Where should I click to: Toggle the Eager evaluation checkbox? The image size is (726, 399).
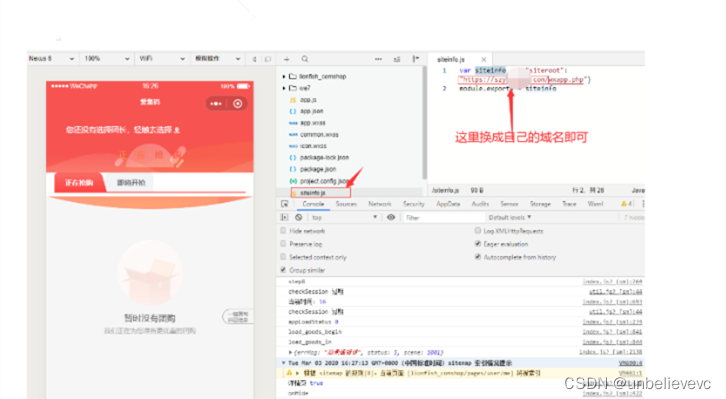[477, 243]
